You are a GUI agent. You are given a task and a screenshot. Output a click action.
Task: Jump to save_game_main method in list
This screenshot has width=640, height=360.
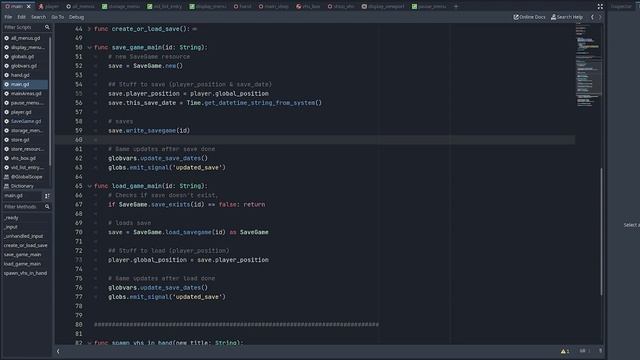coord(22,255)
